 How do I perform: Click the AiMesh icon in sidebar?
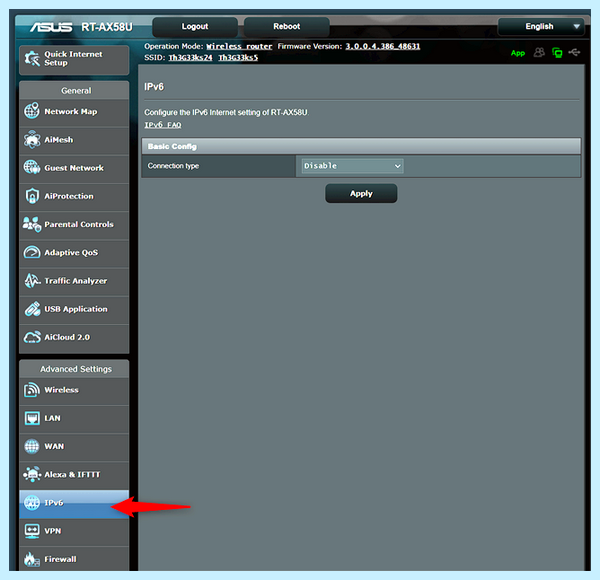32,139
